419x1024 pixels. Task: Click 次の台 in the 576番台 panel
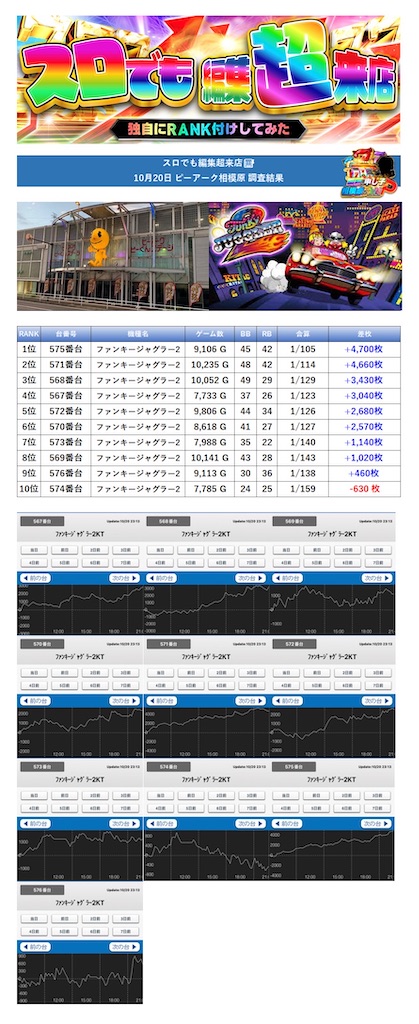pos(124,946)
